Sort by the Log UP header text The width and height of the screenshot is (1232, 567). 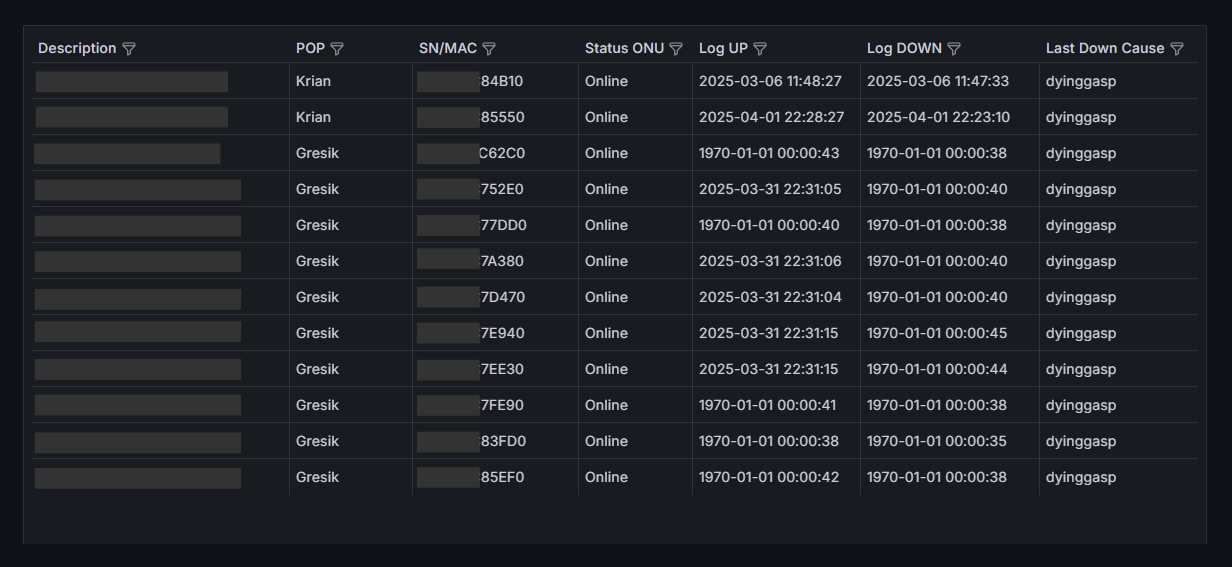723,48
